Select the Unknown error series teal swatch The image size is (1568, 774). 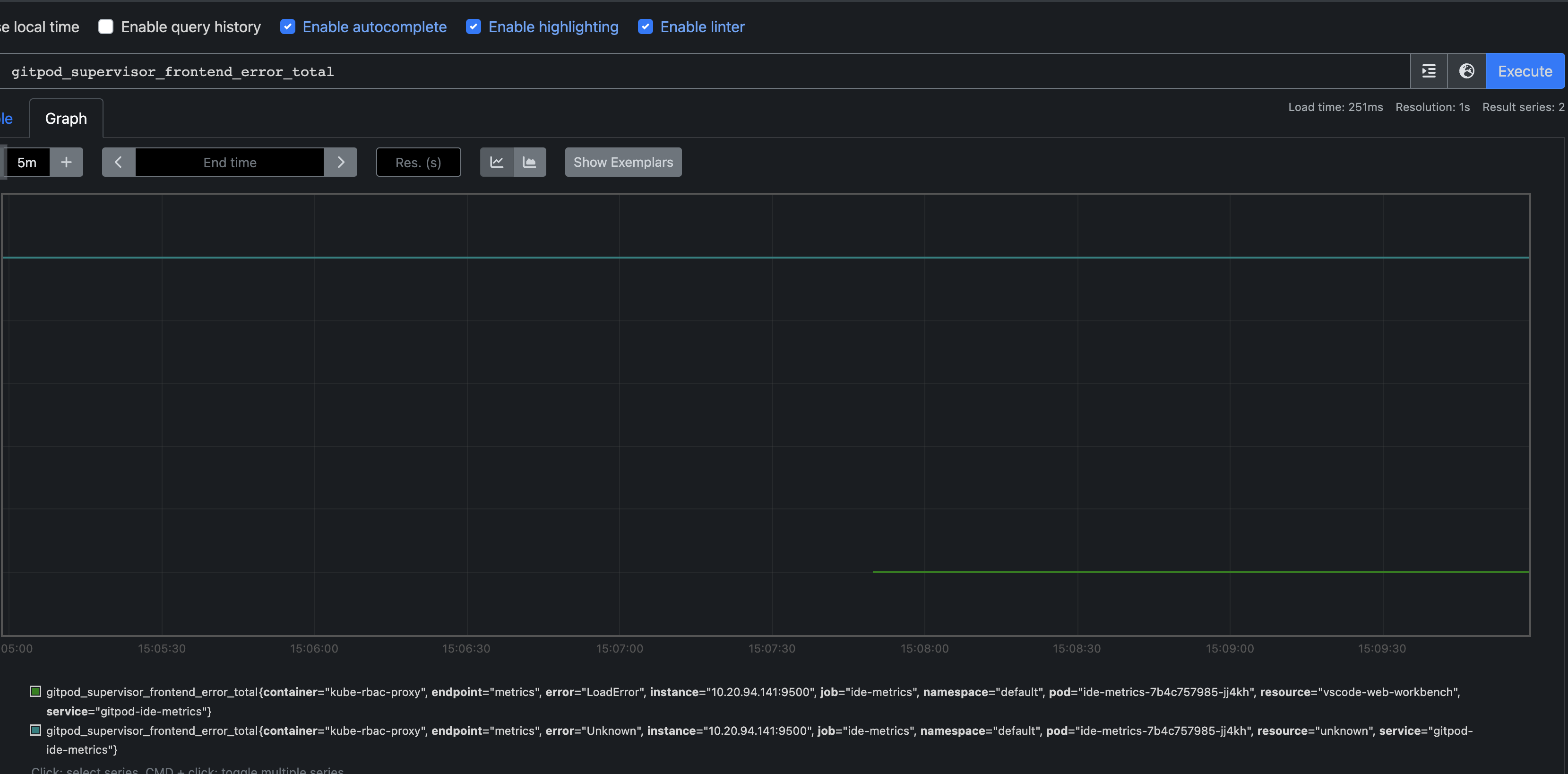[36, 730]
